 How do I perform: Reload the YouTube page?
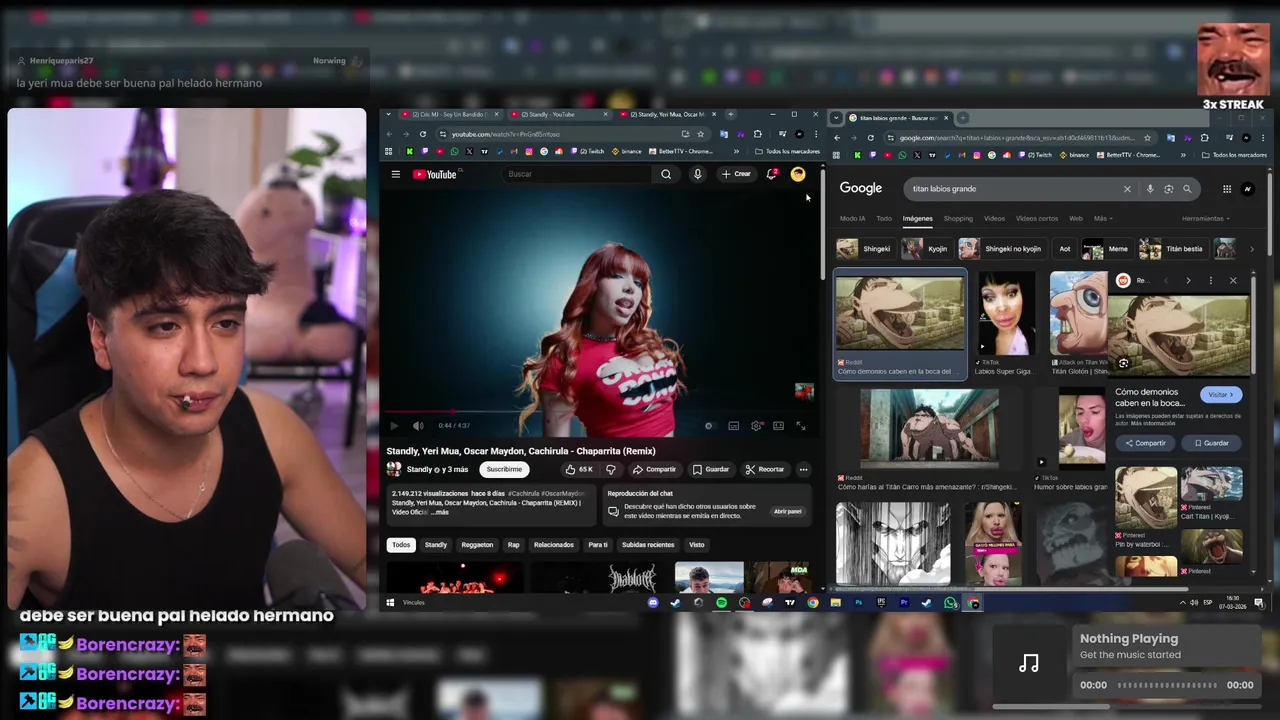click(x=423, y=134)
